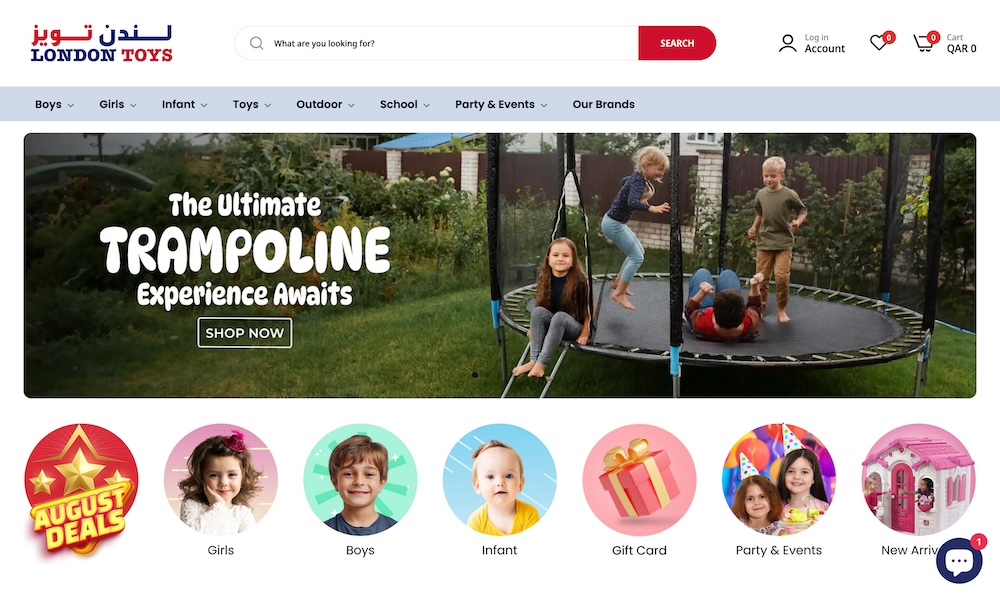Screen dimensions: 1000x600
Task: Expand the Toys menu dropdown
Action: coord(252,105)
